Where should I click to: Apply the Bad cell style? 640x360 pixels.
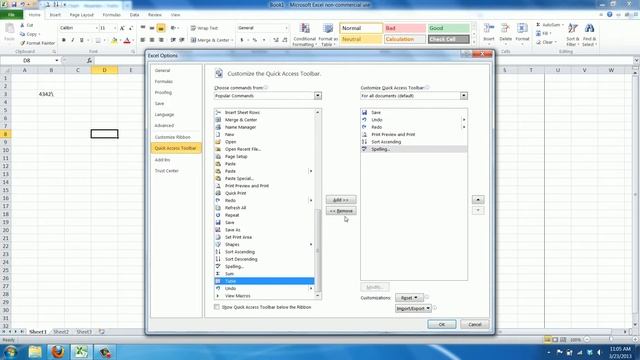405,28
